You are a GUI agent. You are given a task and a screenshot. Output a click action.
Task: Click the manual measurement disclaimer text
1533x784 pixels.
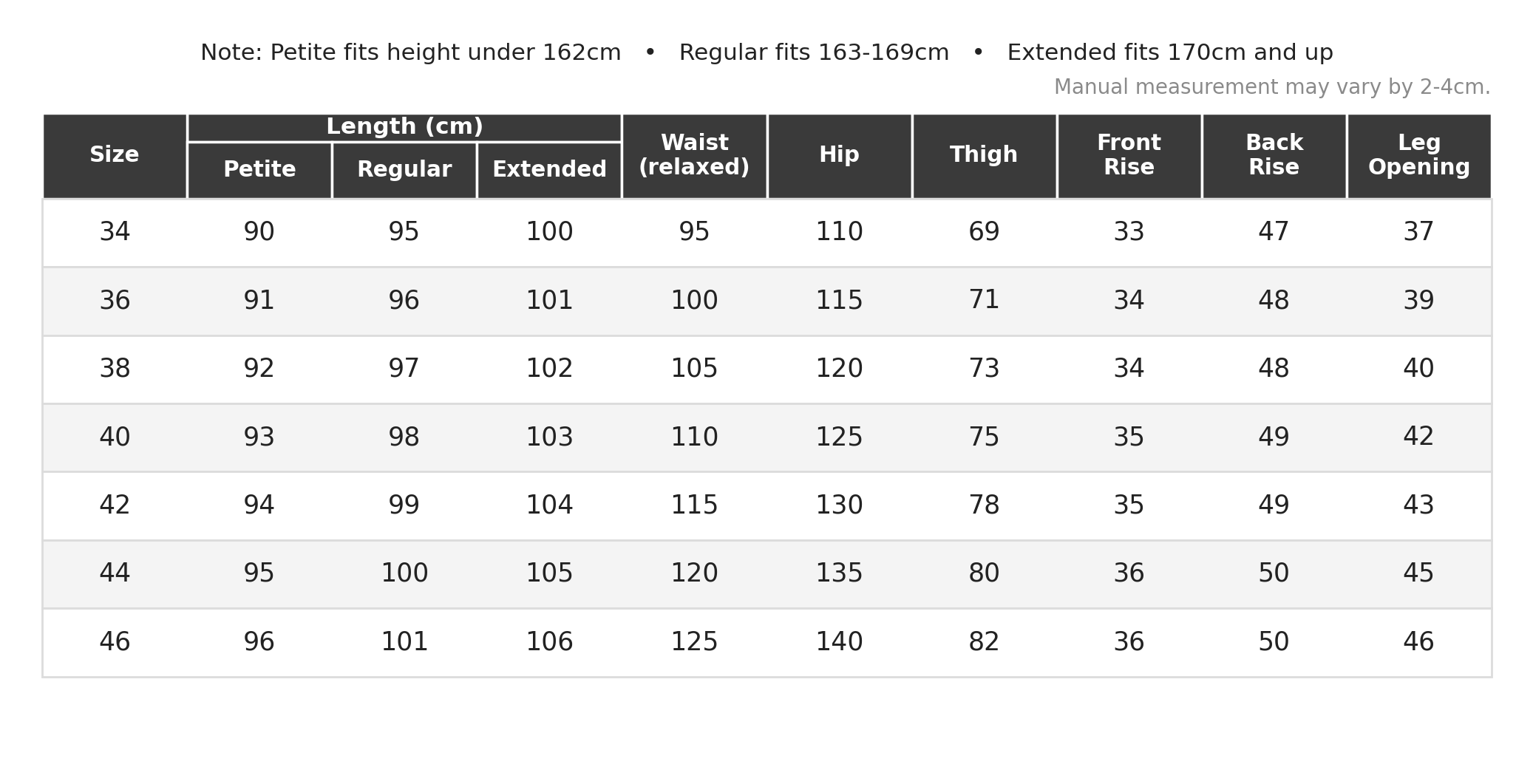[x=1272, y=87]
